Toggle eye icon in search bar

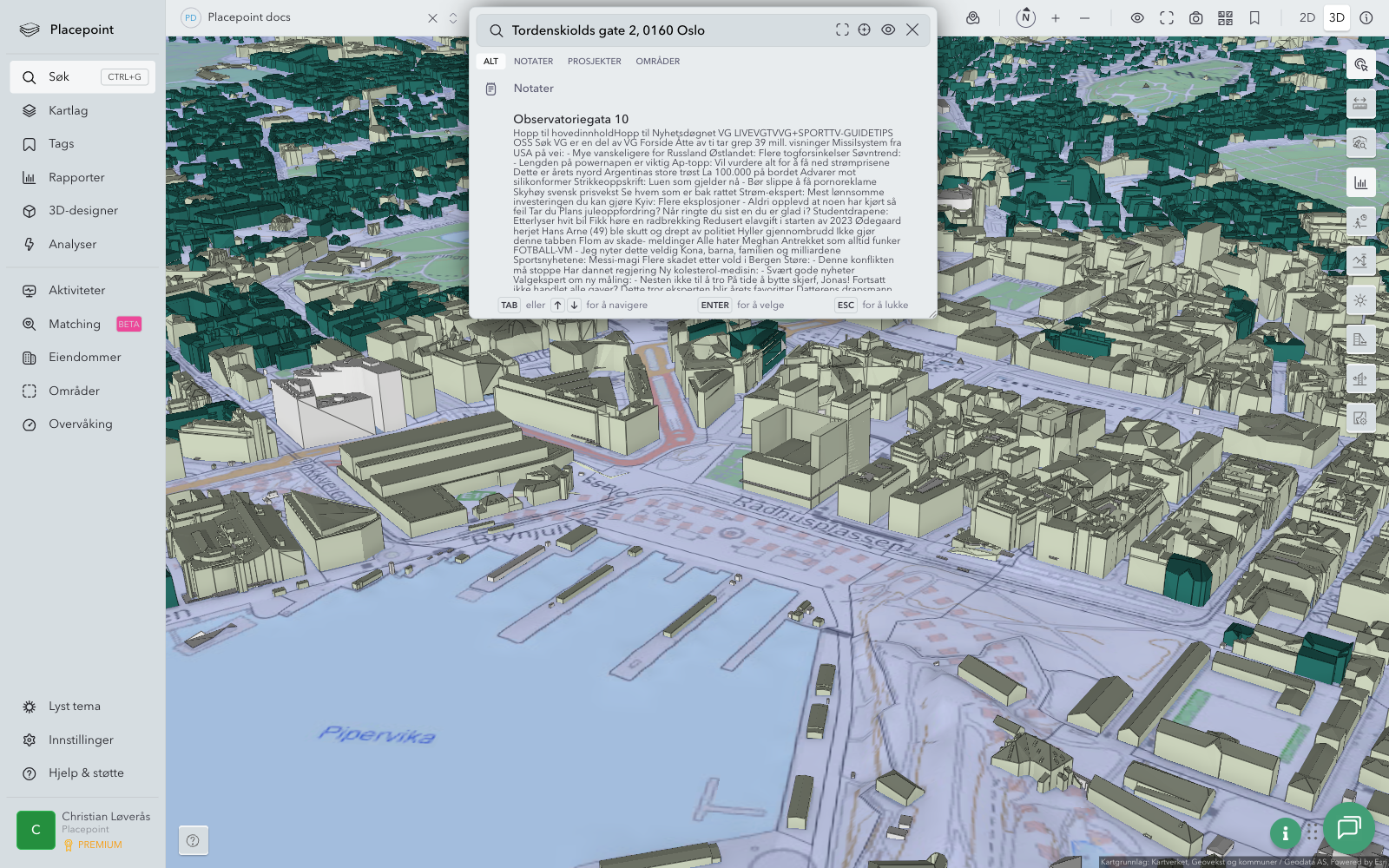pos(888,30)
